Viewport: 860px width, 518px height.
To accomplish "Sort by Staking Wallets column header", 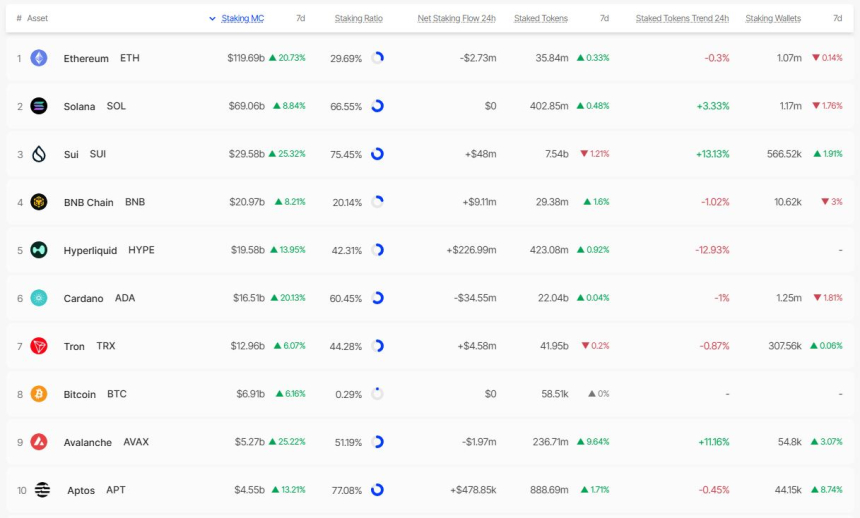I will [x=773, y=18].
